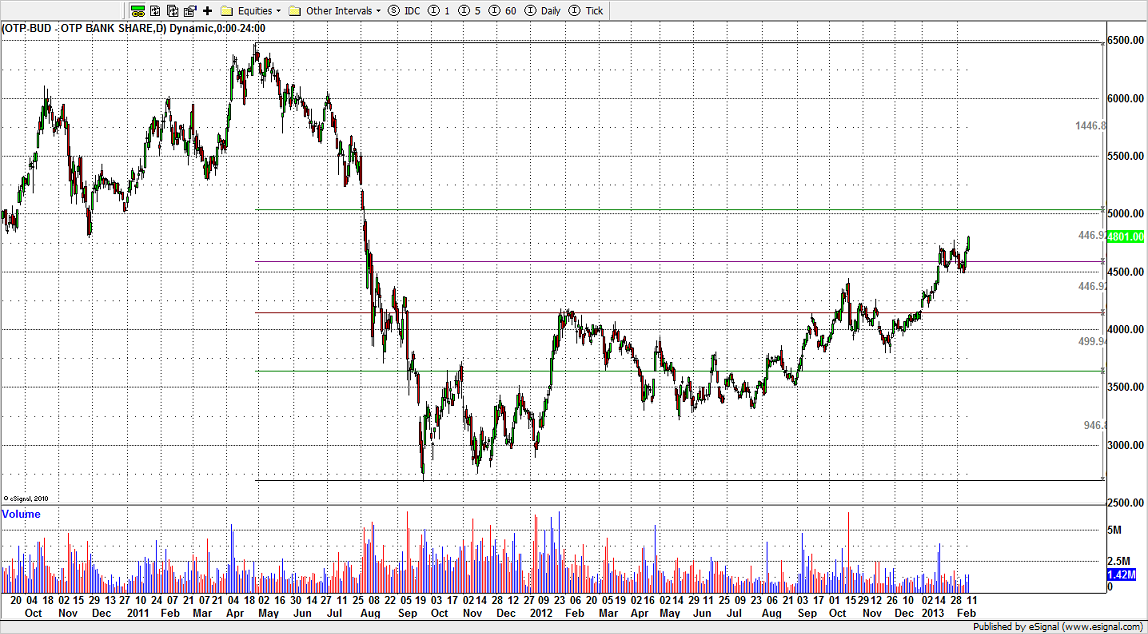
Task: Select the red horizontal line handle near 4150
Action: (1102, 313)
